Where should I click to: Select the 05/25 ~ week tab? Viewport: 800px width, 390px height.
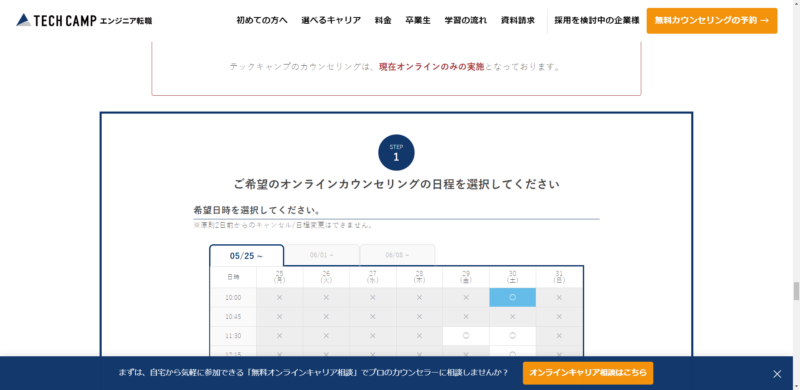click(246, 256)
